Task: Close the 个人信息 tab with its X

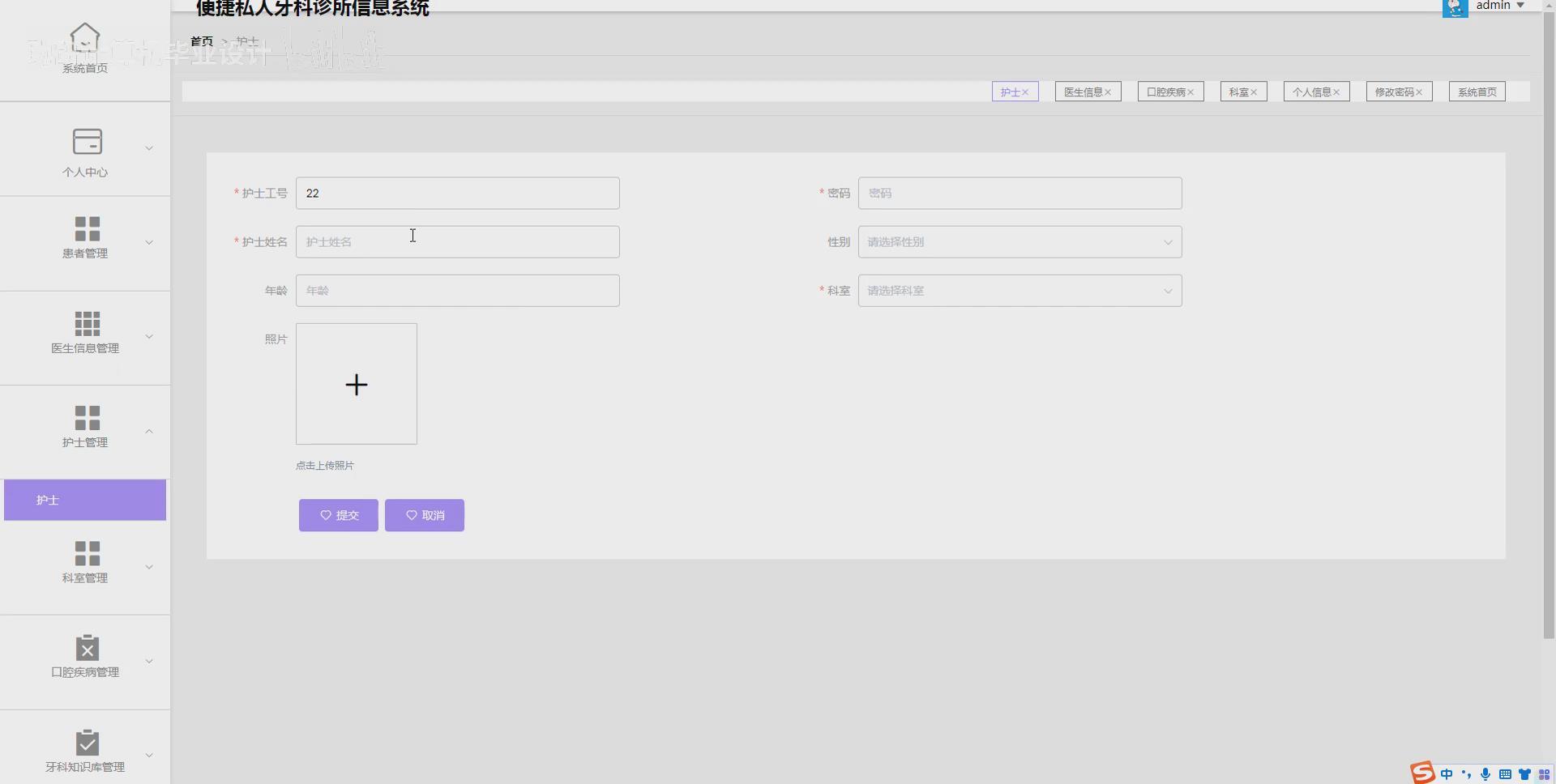Action: (x=1336, y=92)
